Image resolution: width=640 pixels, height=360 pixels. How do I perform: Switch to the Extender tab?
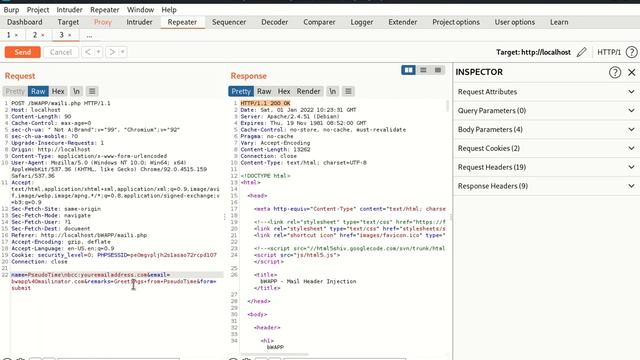pyautogui.click(x=402, y=22)
